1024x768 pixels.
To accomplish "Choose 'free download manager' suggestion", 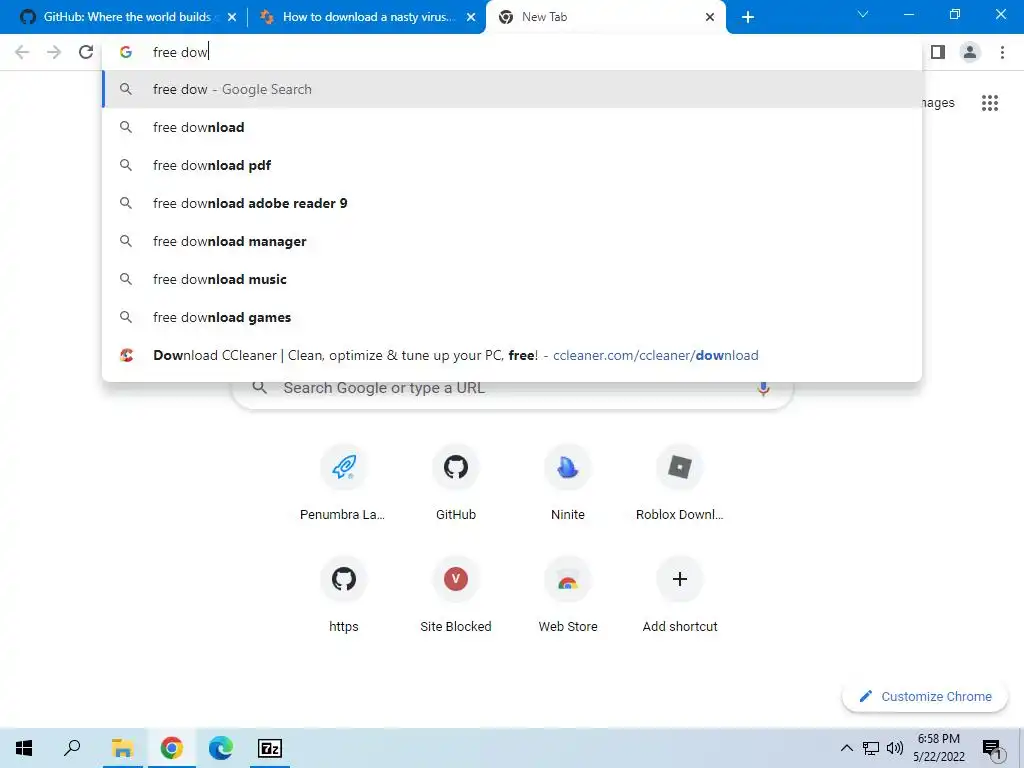I will [512, 241].
